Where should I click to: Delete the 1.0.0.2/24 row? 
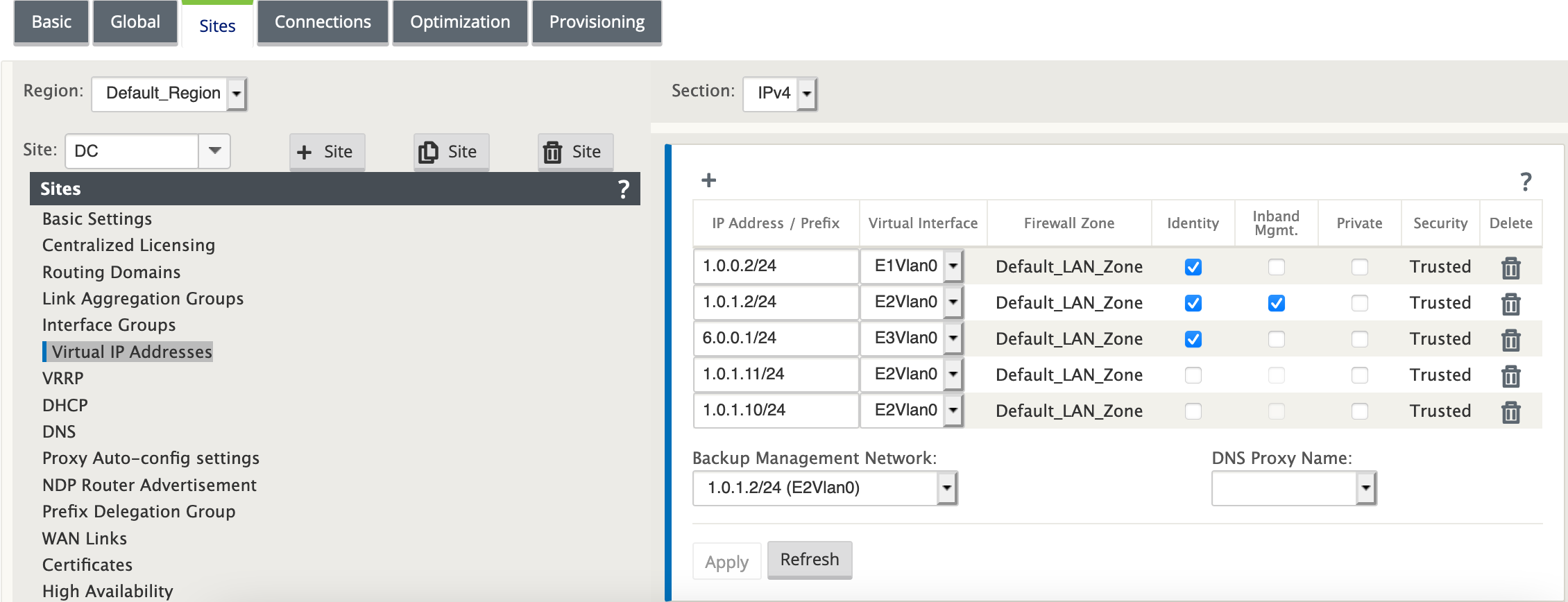[x=1511, y=268]
